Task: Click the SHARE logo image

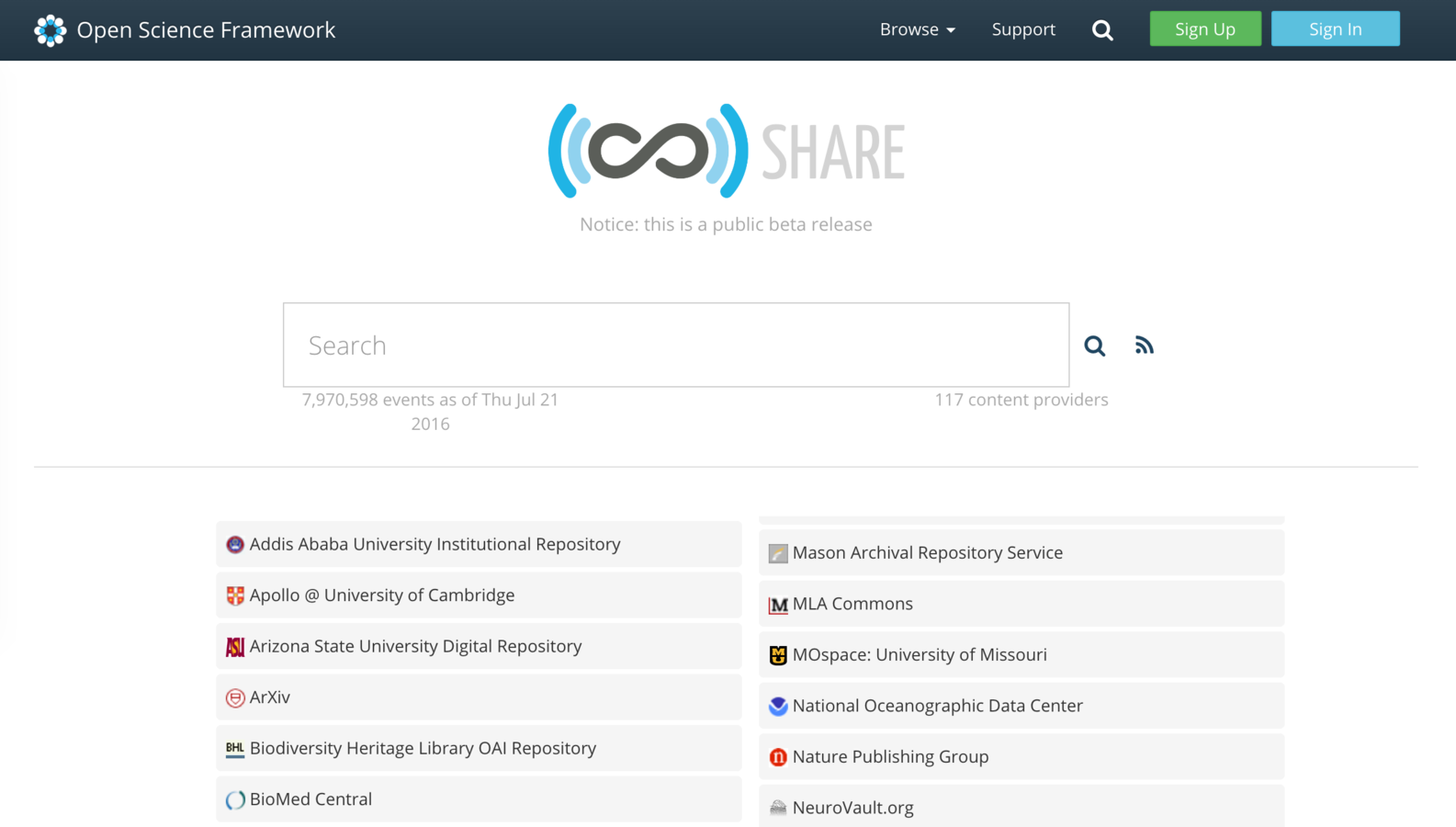Action: pos(727,151)
